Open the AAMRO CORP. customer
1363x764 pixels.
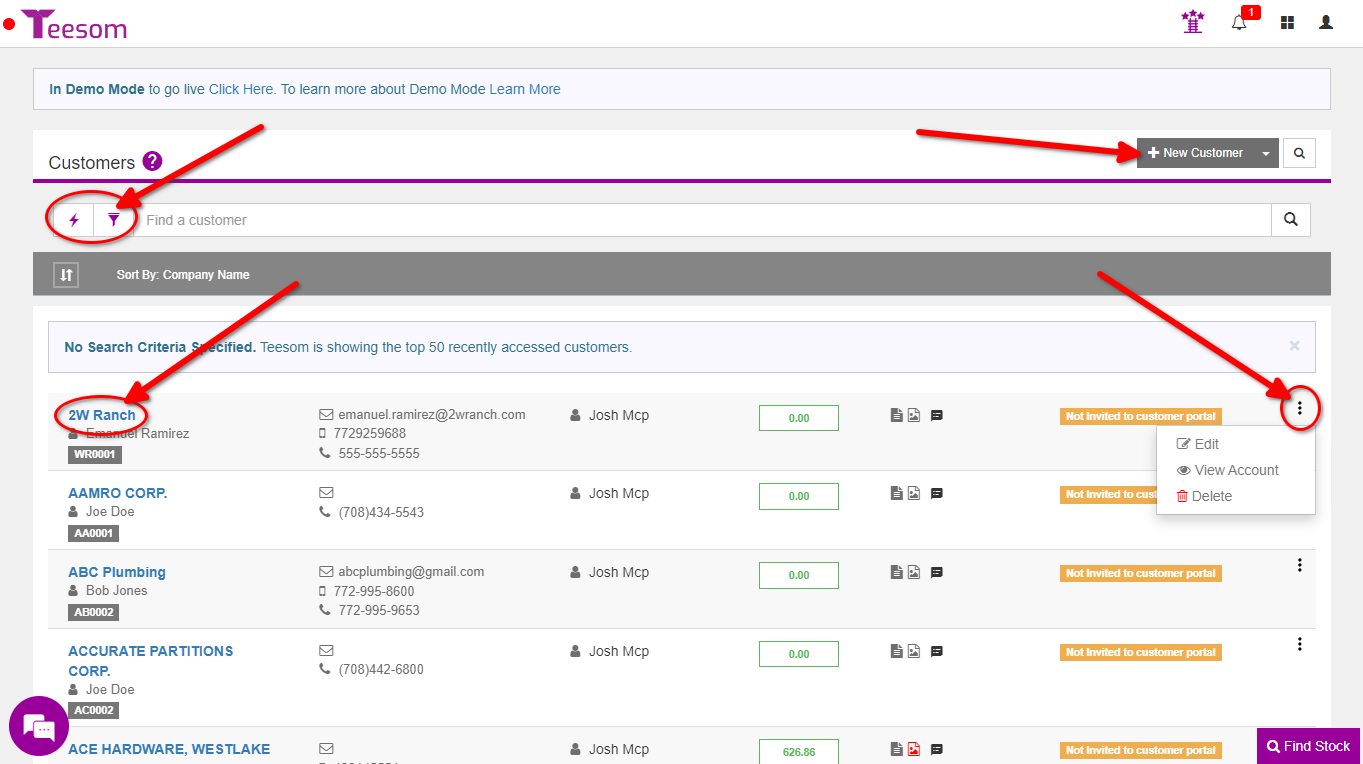(x=118, y=493)
